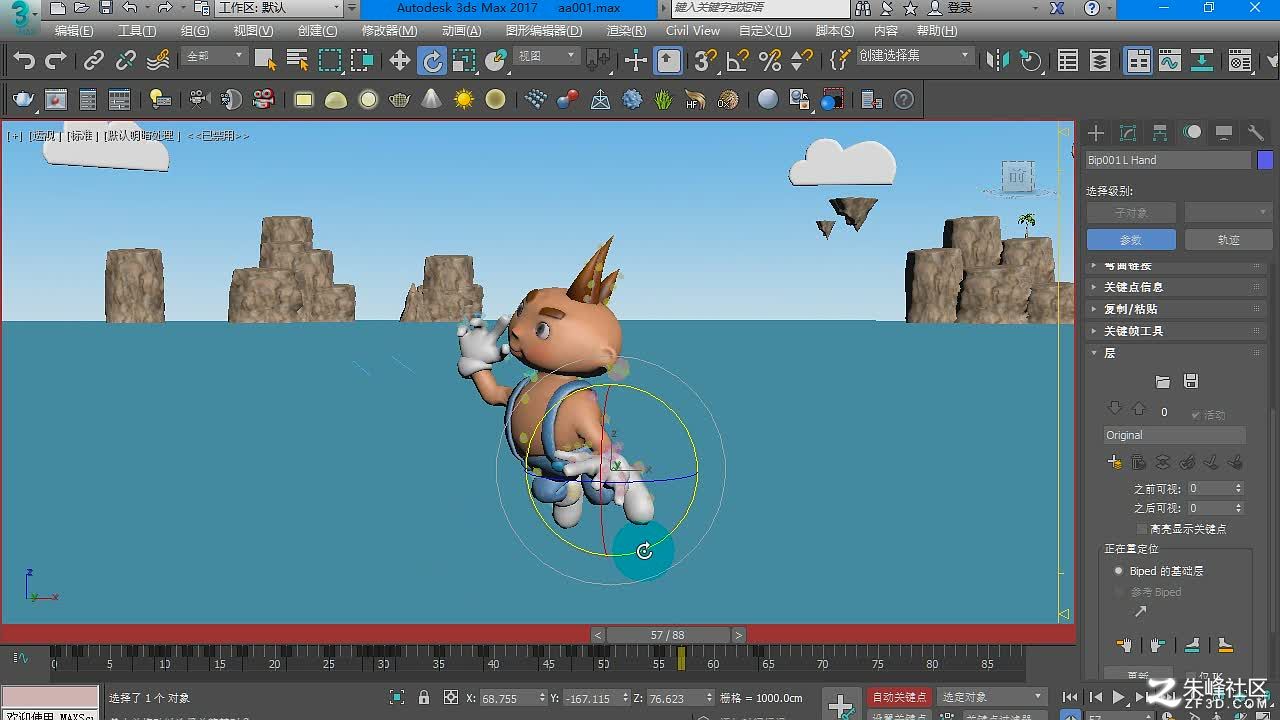This screenshot has width=1280, height=720.
Task: Toggle Window/Crossing selection mode
Action: click(362, 61)
